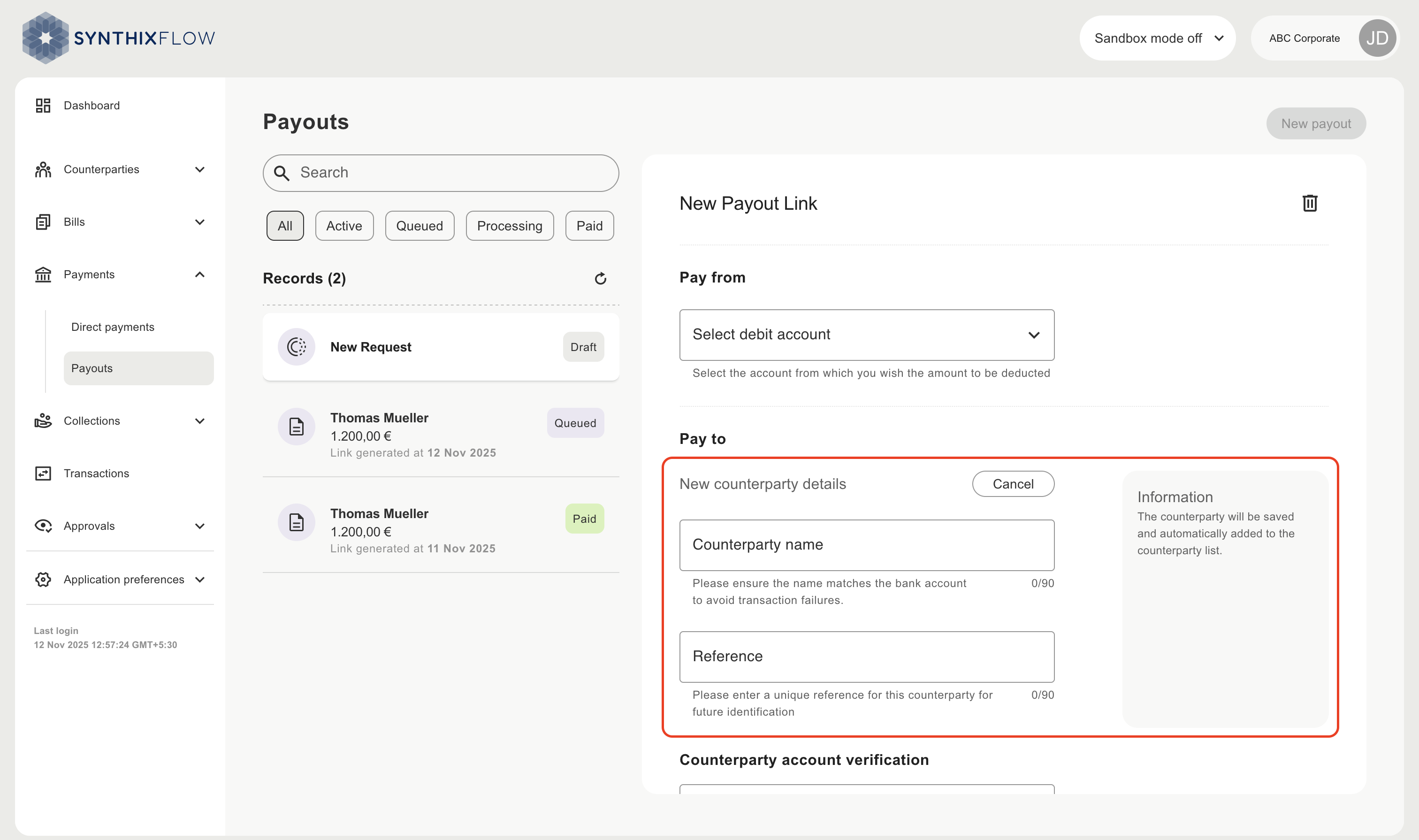Open Payouts submenu item

139,368
